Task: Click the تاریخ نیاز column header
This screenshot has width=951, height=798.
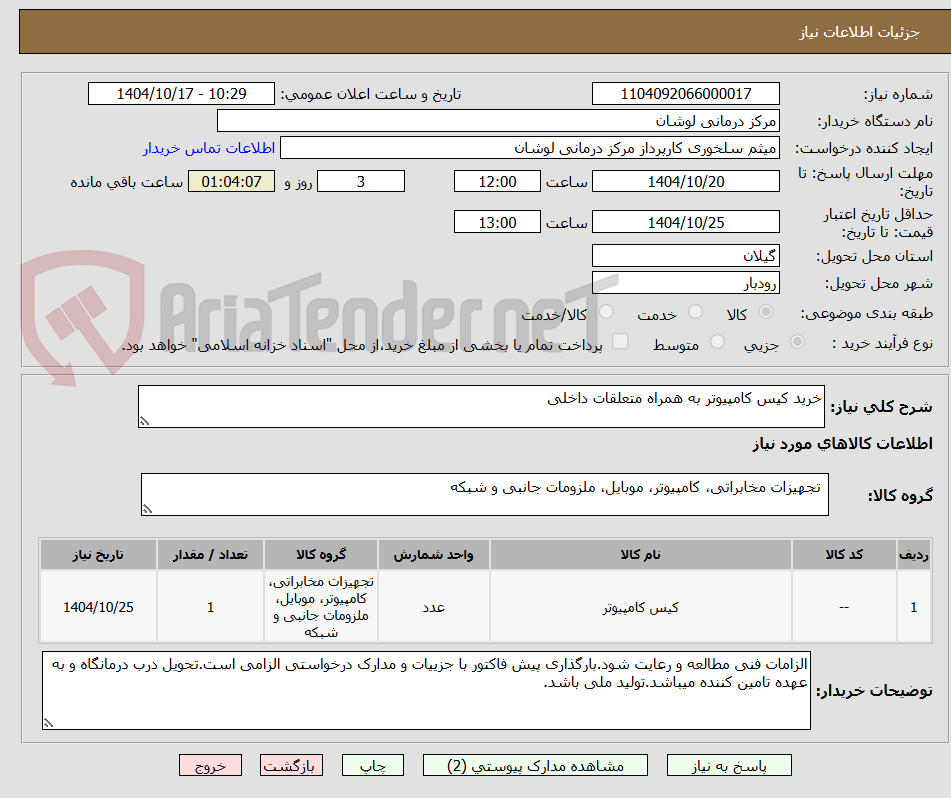Action: click(98, 555)
